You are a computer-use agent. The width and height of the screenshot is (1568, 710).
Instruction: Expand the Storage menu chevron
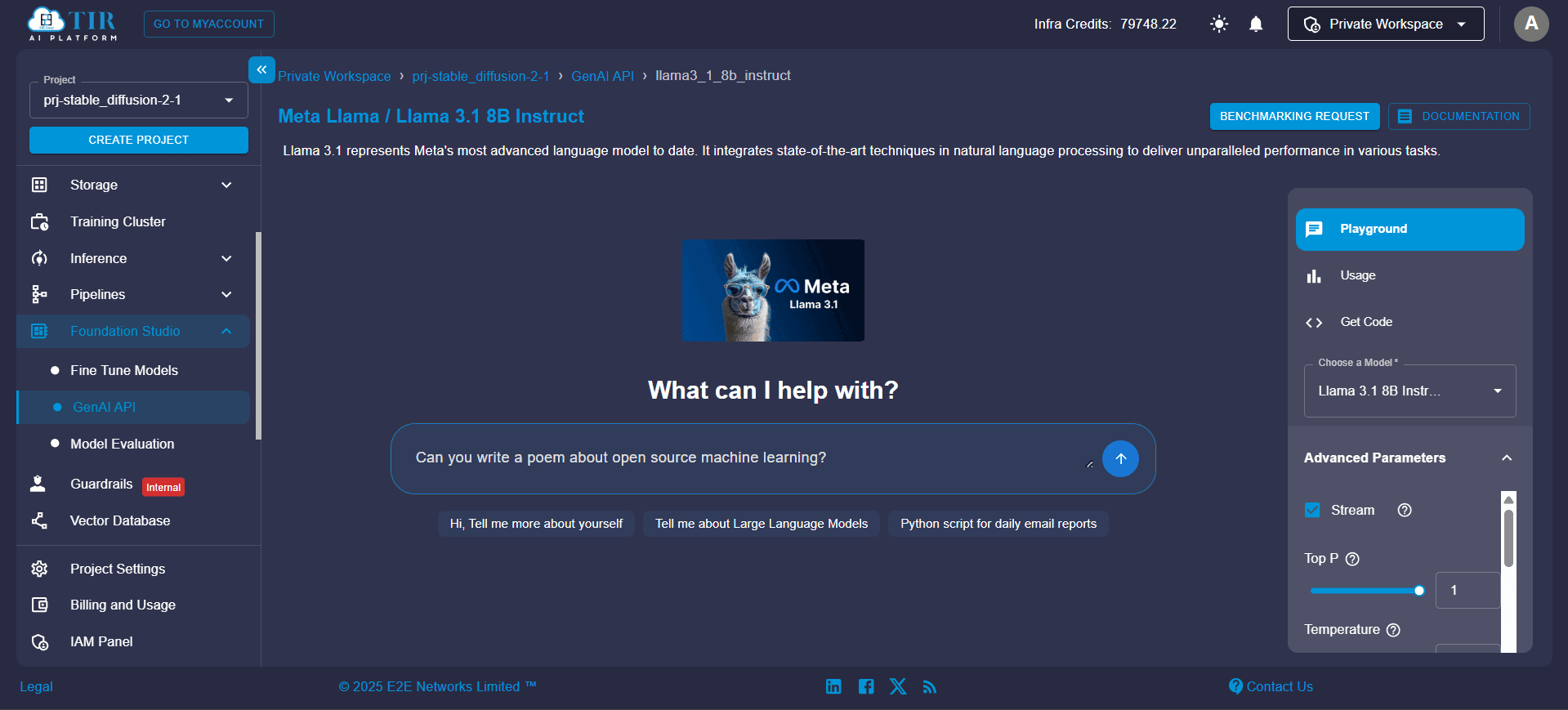click(x=226, y=185)
